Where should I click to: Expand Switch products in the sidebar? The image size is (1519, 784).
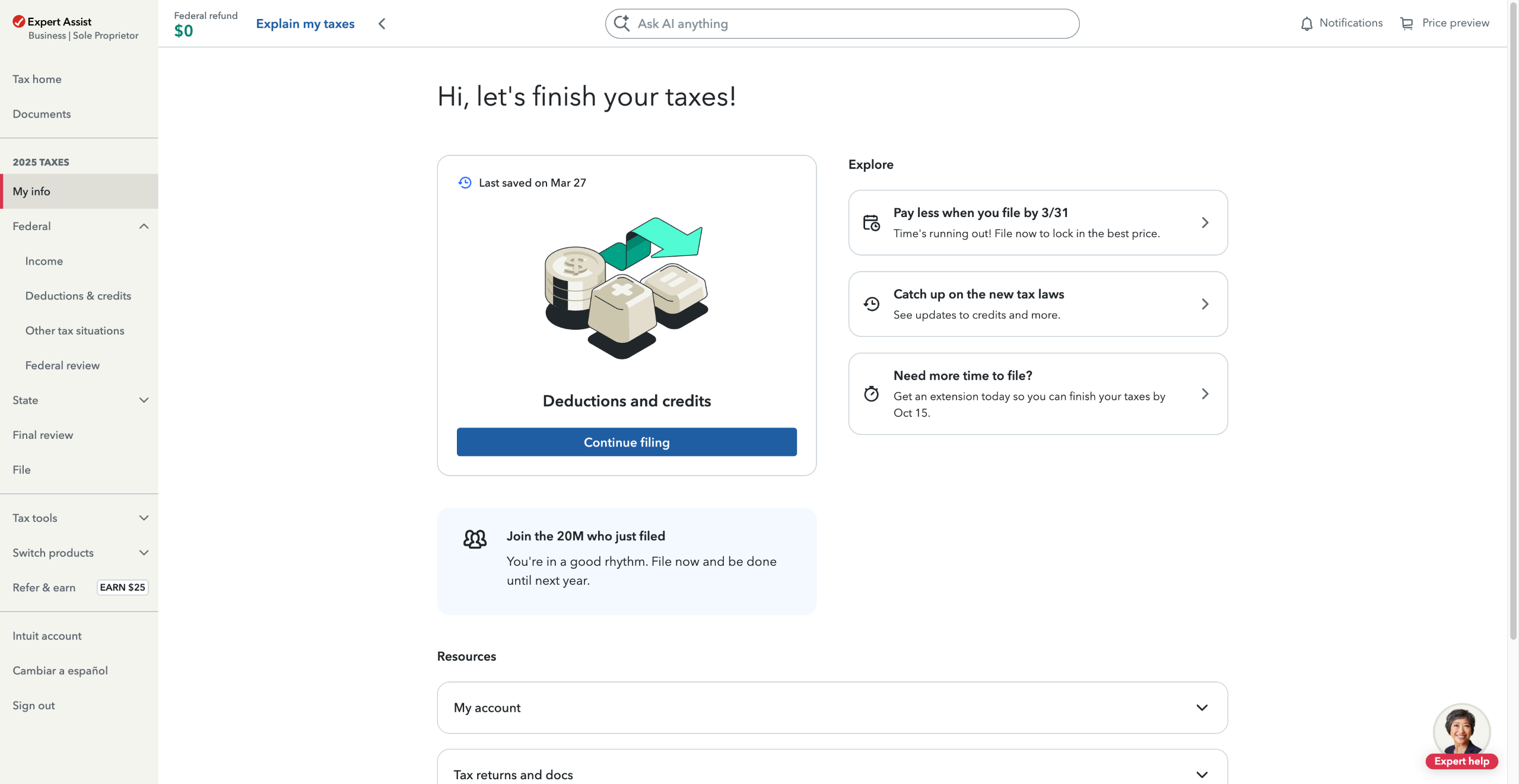coord(144,553)
